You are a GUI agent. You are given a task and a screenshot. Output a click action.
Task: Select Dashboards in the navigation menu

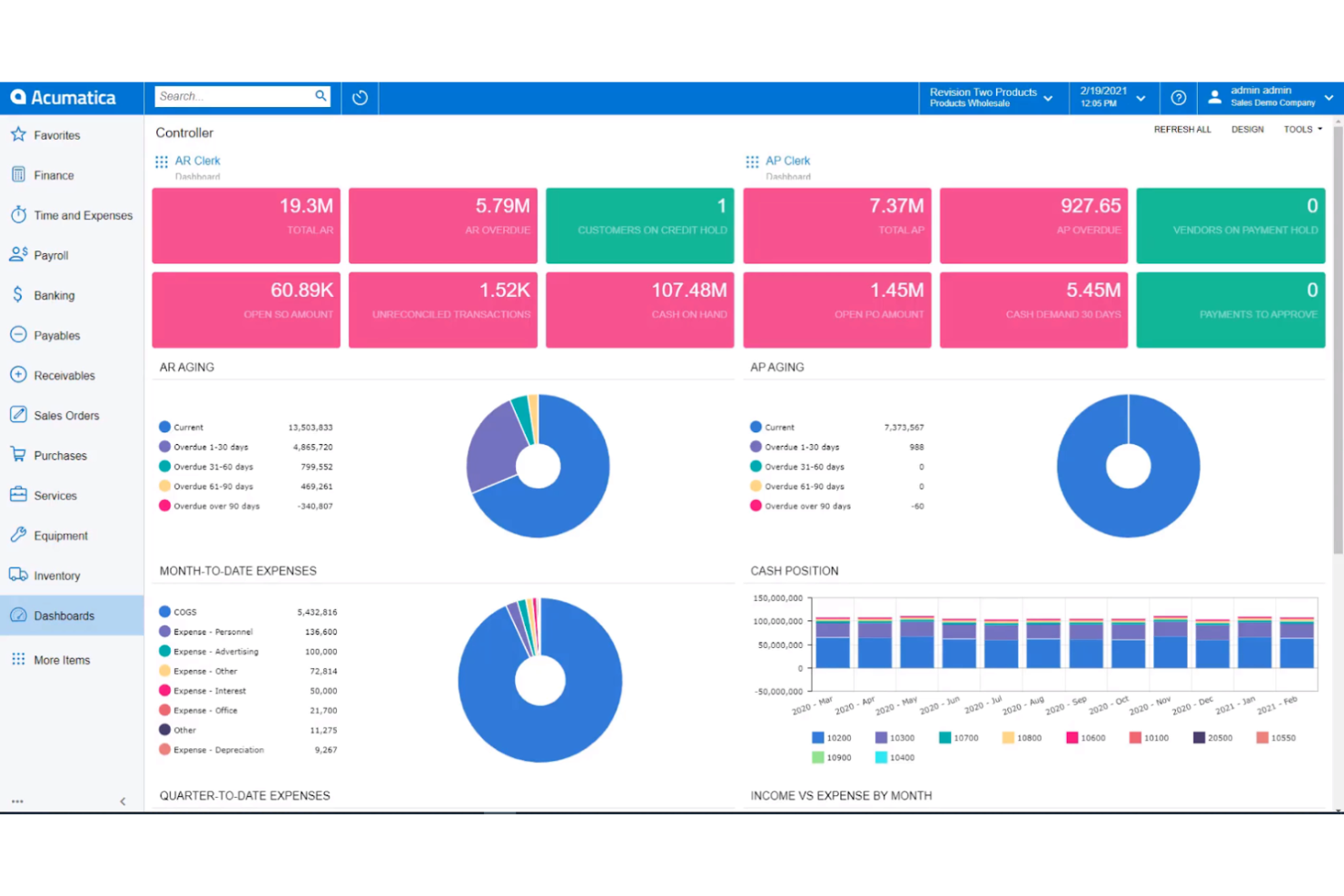72,615
